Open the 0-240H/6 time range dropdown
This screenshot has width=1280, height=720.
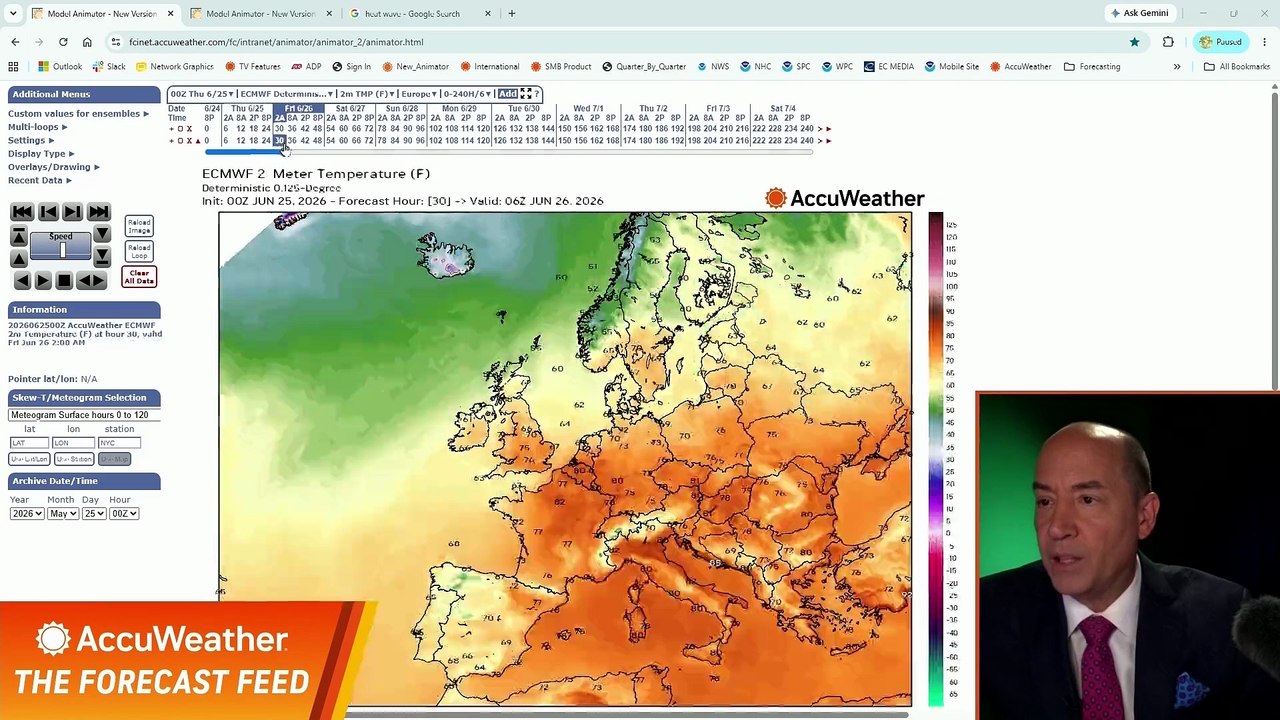pyautogui.click(x=467, y=94)
